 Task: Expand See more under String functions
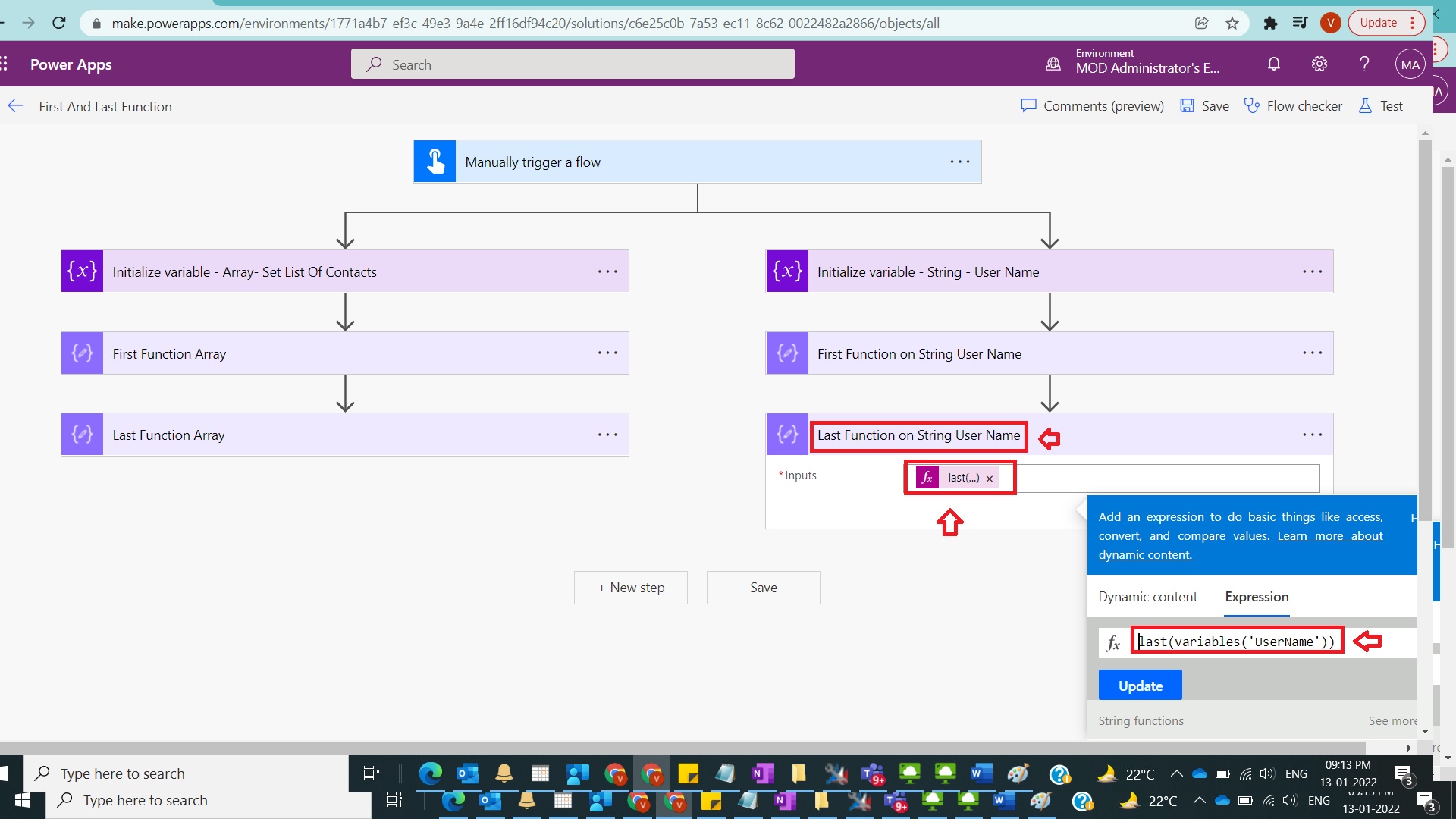pos(1392,720)
